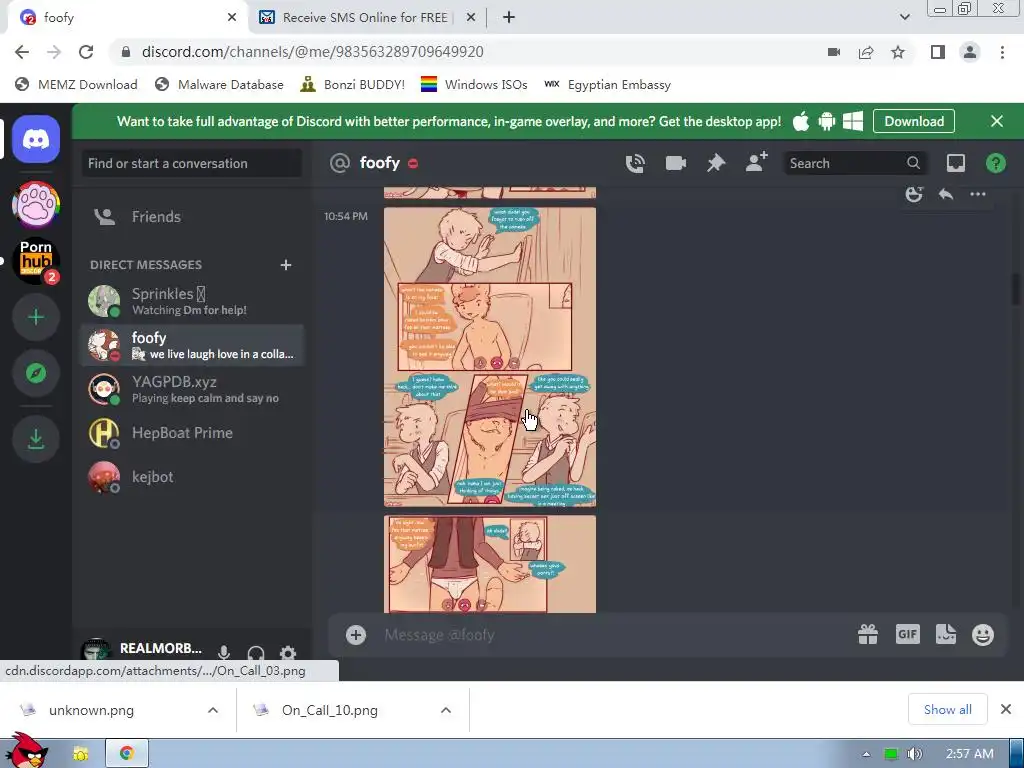Start a video call with foofy
This screenshot has height=768, width=1024.
click(675, 163)
